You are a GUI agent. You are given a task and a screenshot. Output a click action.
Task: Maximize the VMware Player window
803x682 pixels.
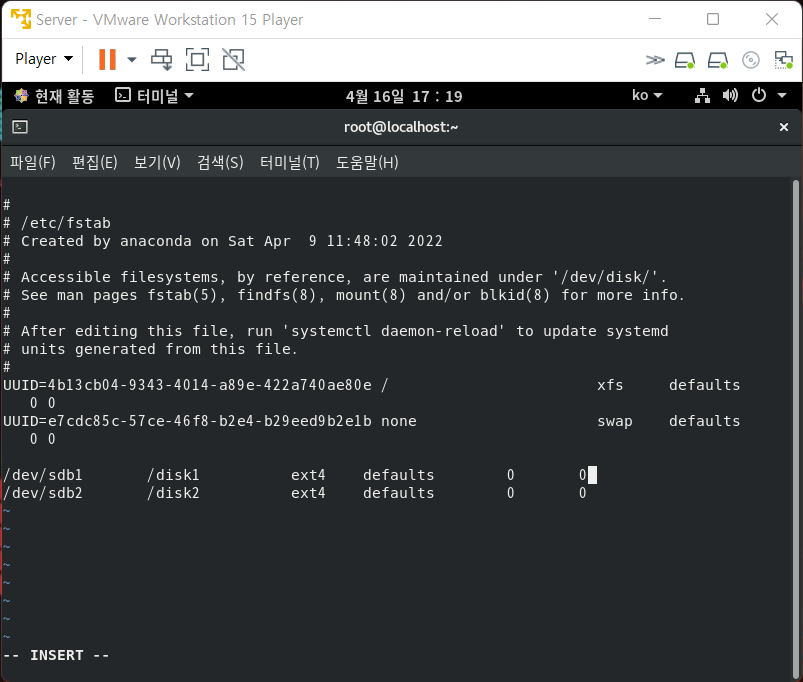(713, 19)
